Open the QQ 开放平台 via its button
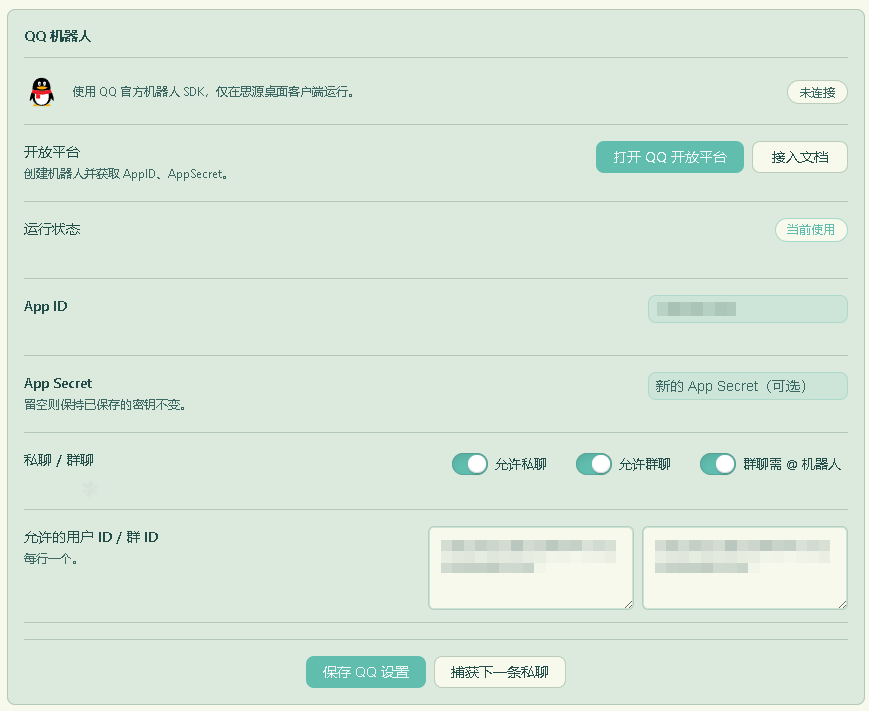This screenshot has width=869, height=711. coord(669,157)
